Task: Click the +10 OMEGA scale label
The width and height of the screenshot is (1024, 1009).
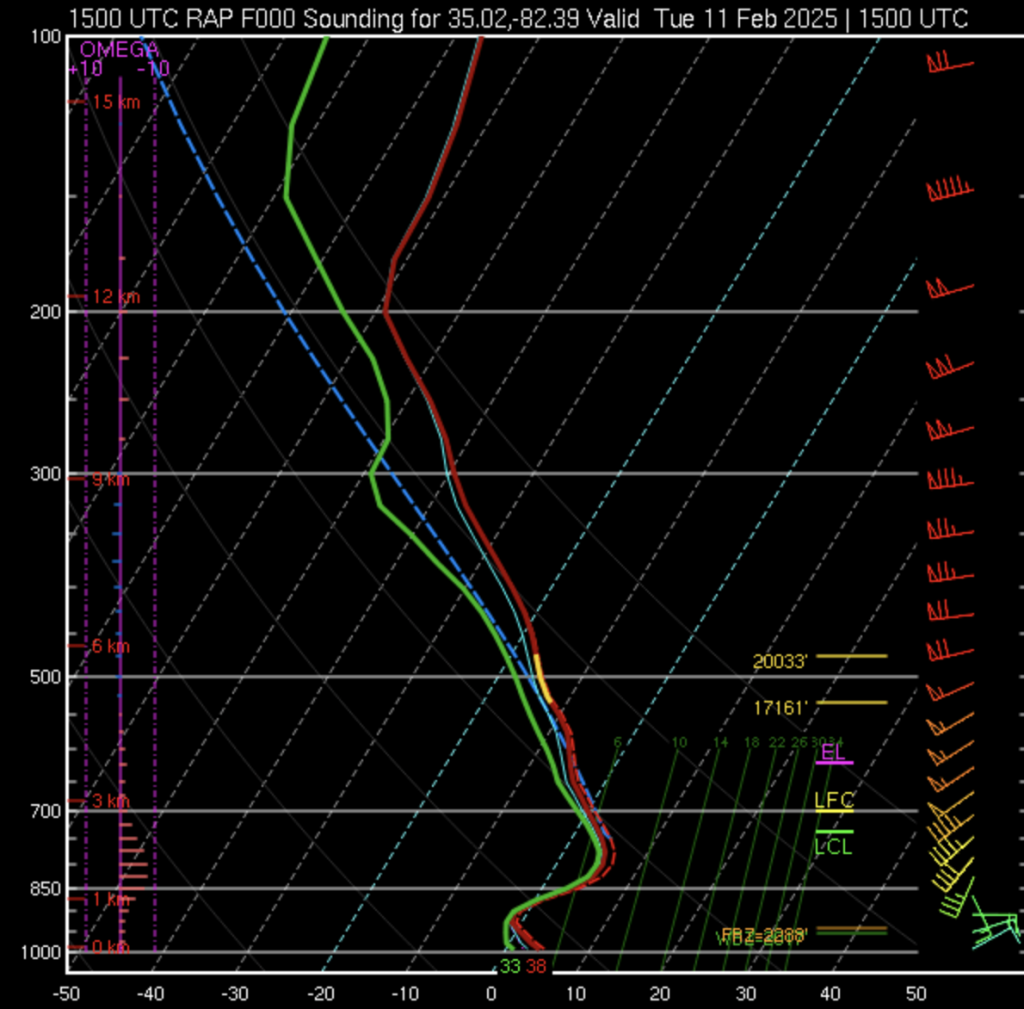Action: 86,69
